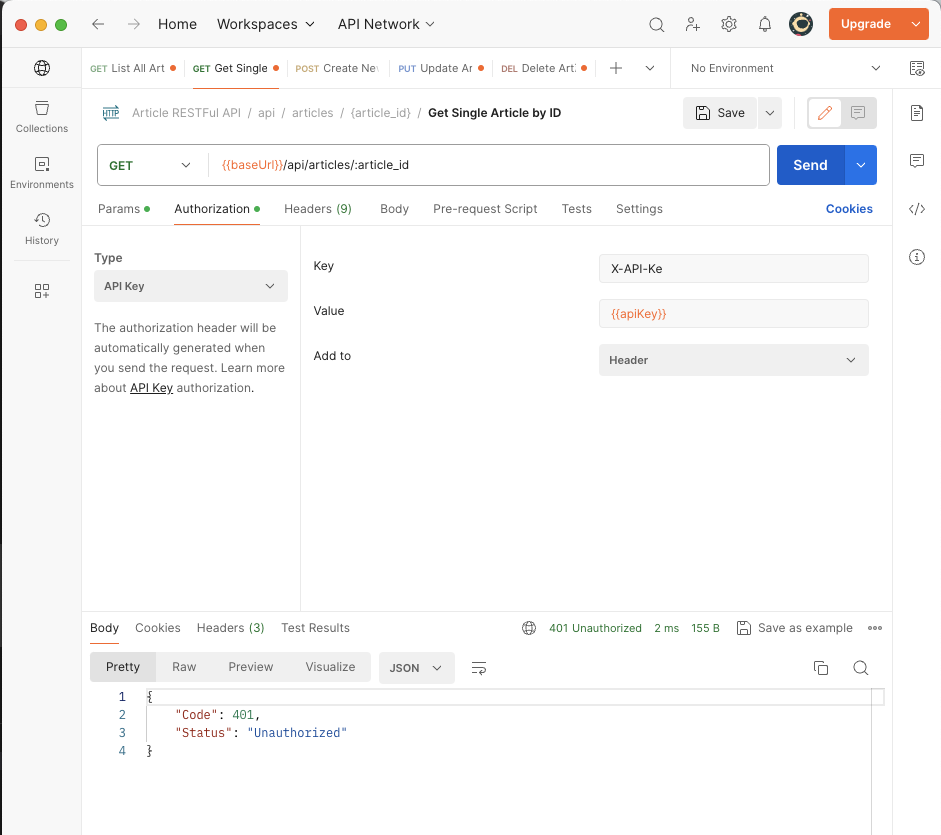
Task: Open the API Key type dropdown
Action: 191,286
